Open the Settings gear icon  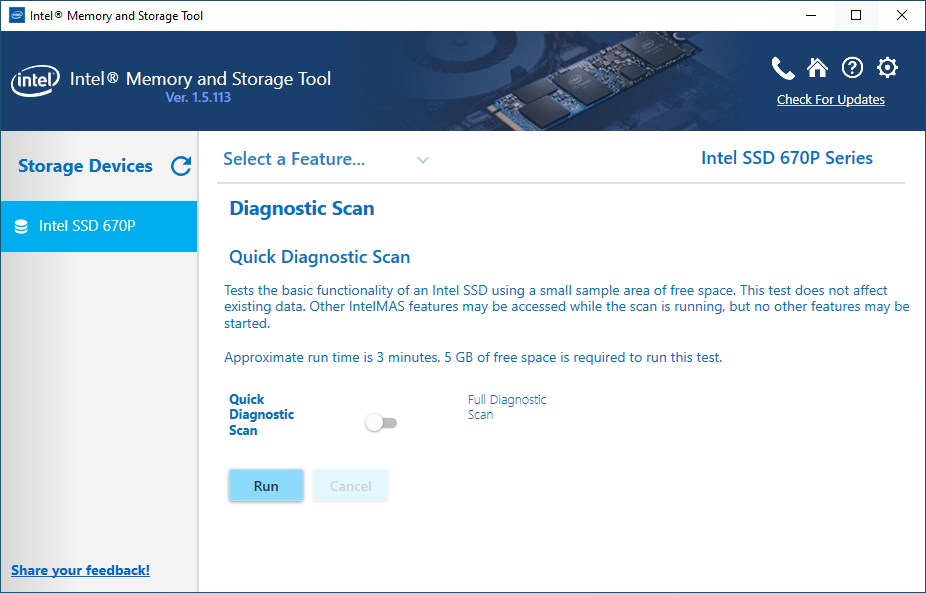point(887,68)
